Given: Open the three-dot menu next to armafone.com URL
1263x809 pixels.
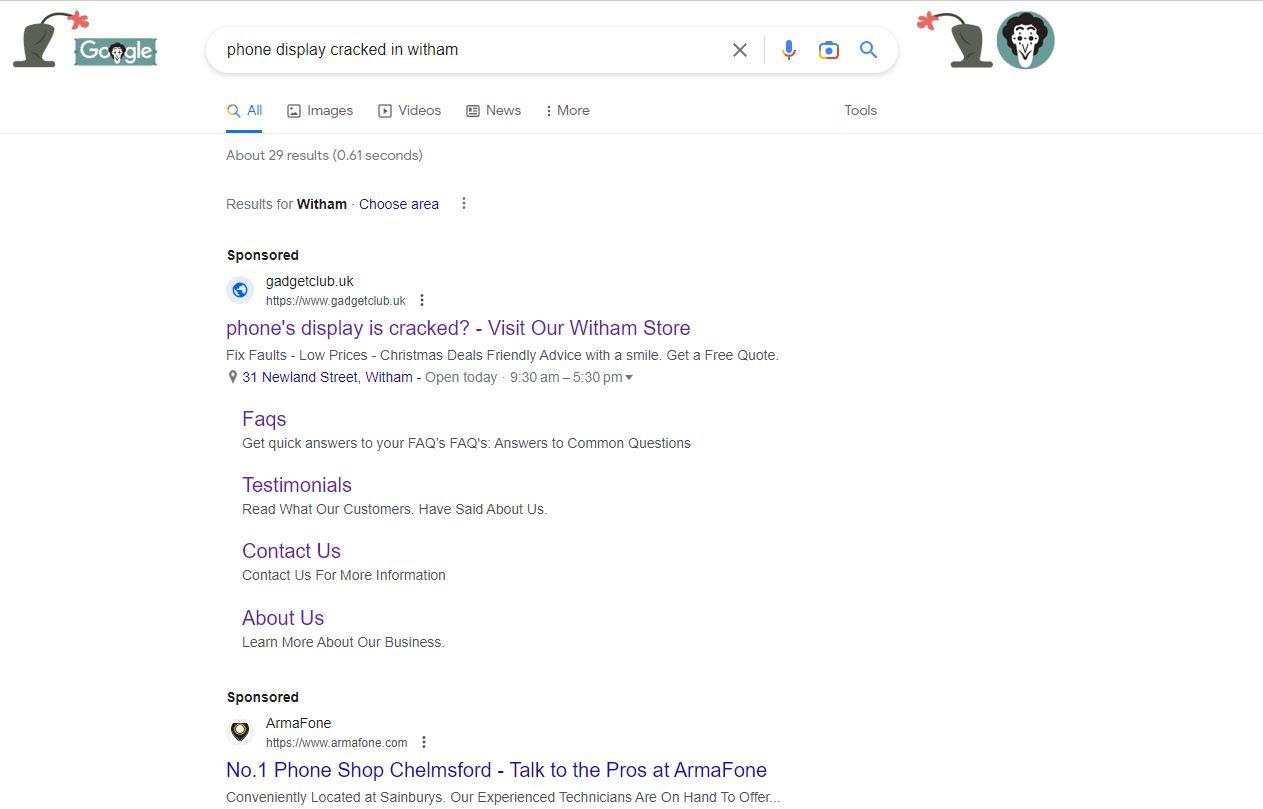Looking at the screenshot, I should click(424, 742).
